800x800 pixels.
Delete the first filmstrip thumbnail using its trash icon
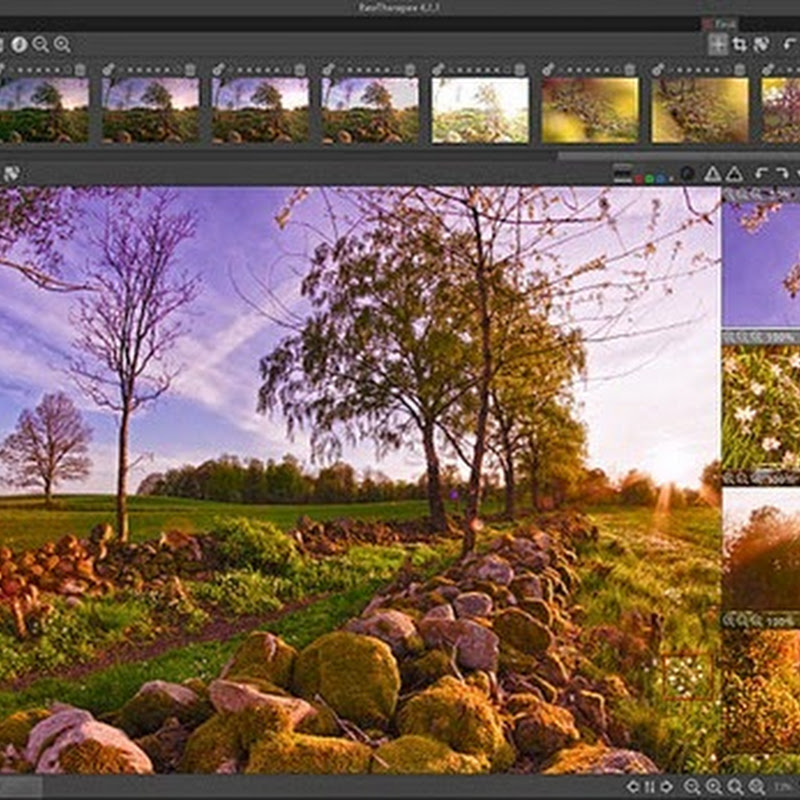81,69
